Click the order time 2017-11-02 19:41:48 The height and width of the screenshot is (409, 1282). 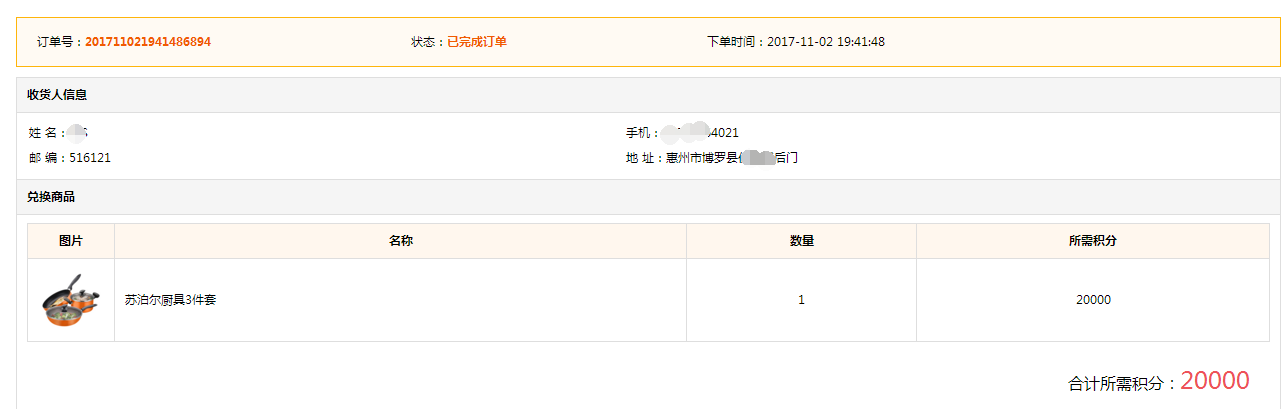pyautogui.click(x=826, y=42)
